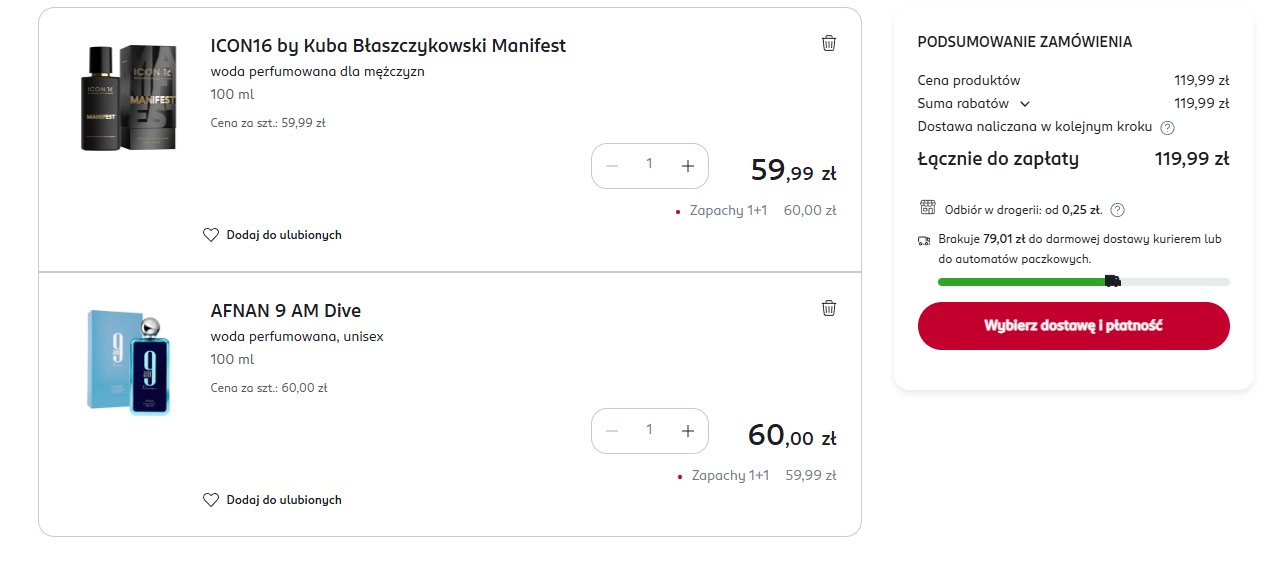Decrease AFNAN 9 AM Dive quantity

[613, 431]
